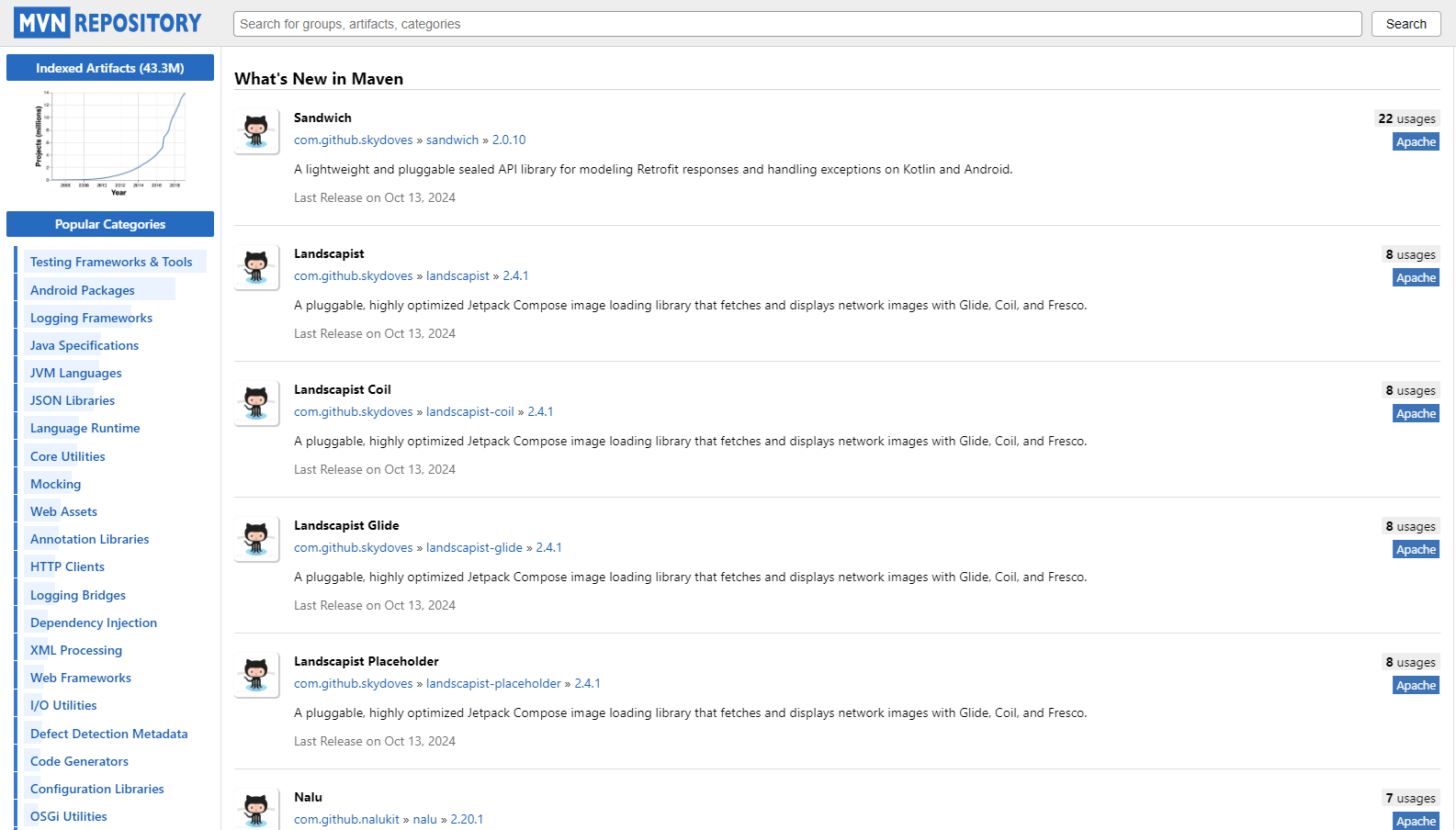Open Landscapist version 2.4.1
The image size is (1456, 830).
tap(515, 275)
